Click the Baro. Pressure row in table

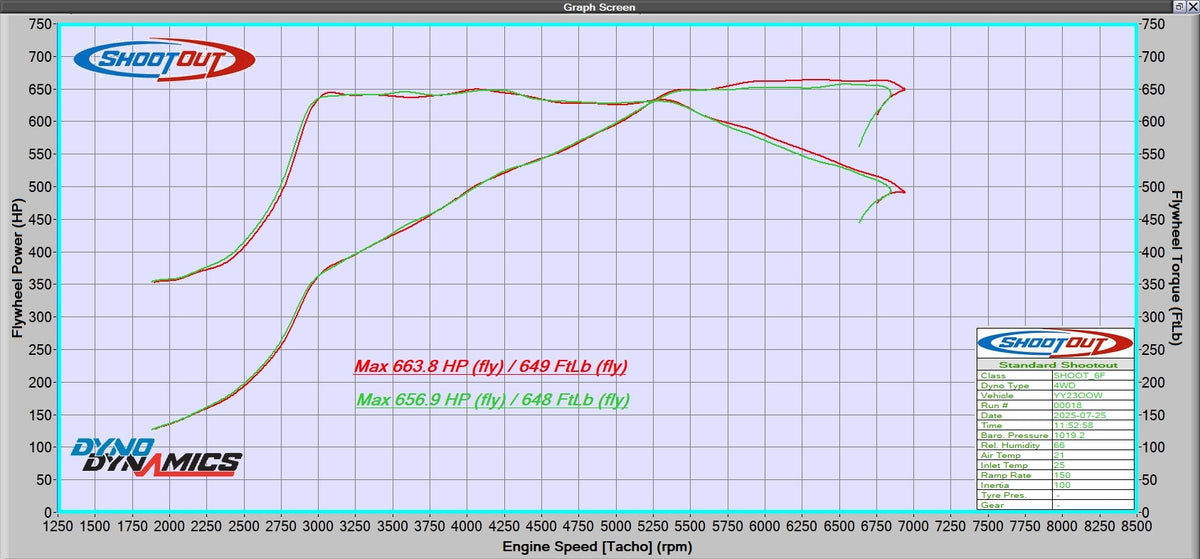coord(1055,435)
